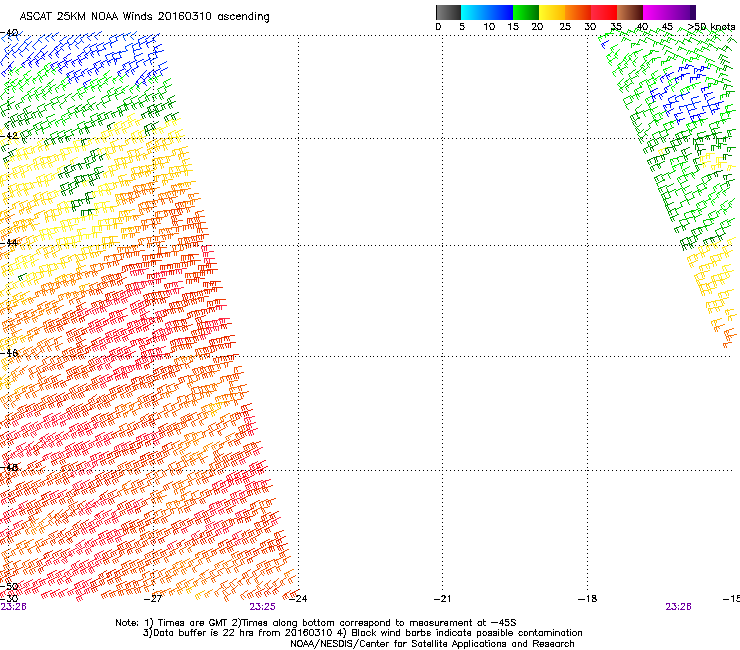Click the '10' legend scale number
This screenshot has width=740, height=650.
coord(489,27)
